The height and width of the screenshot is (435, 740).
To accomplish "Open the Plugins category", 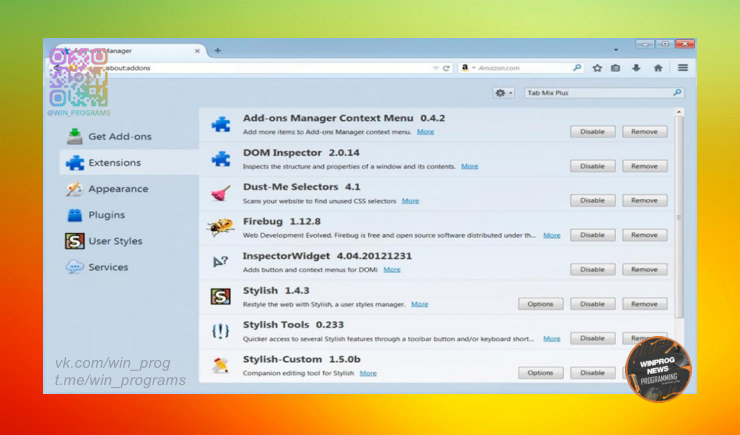I will [x=129, y=215].
